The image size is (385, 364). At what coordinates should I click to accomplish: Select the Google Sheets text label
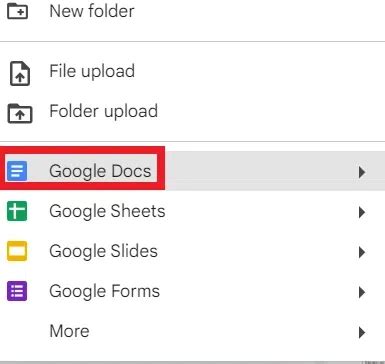tap(107, 211)
